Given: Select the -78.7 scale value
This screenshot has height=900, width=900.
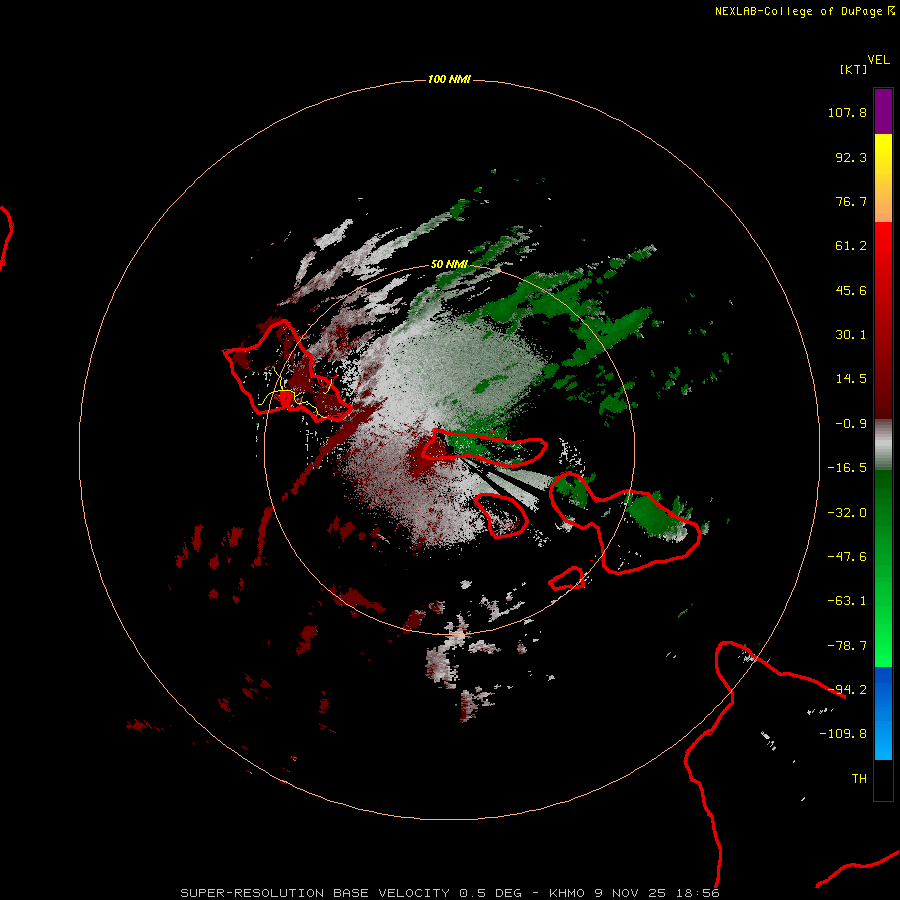Looking at the screenshot, I should [847, 646].
